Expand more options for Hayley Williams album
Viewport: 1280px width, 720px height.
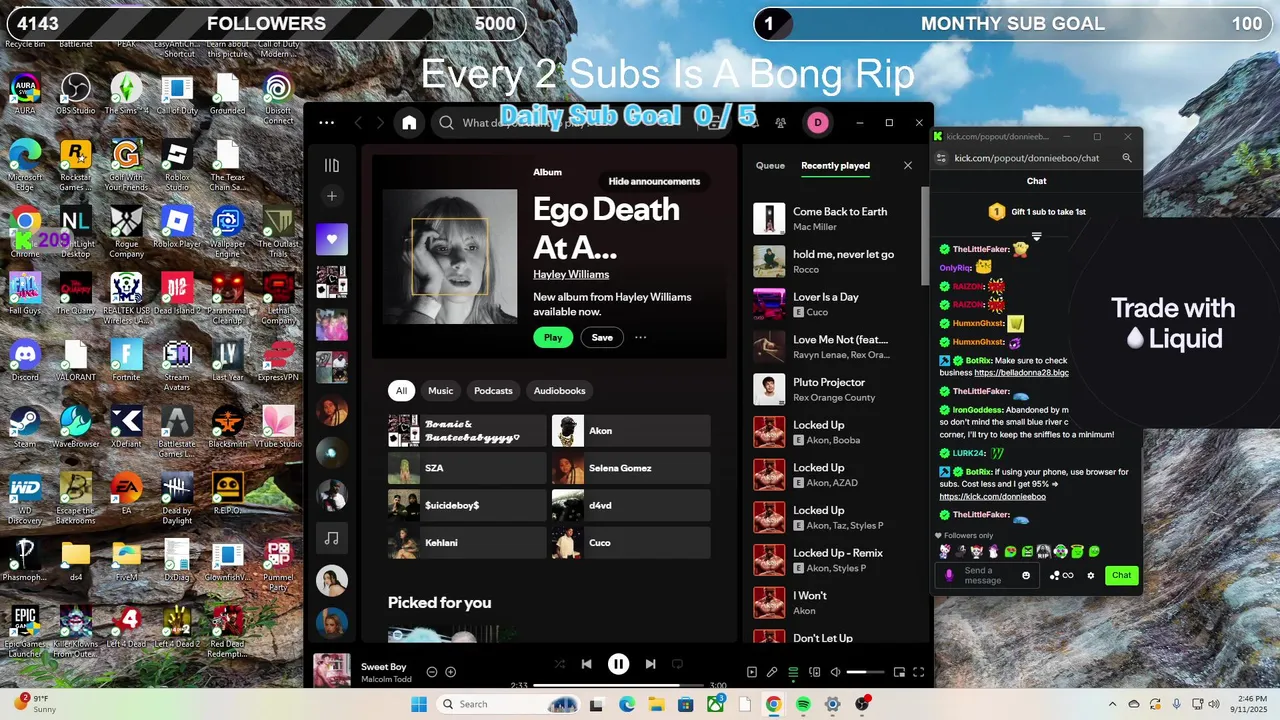641,338
